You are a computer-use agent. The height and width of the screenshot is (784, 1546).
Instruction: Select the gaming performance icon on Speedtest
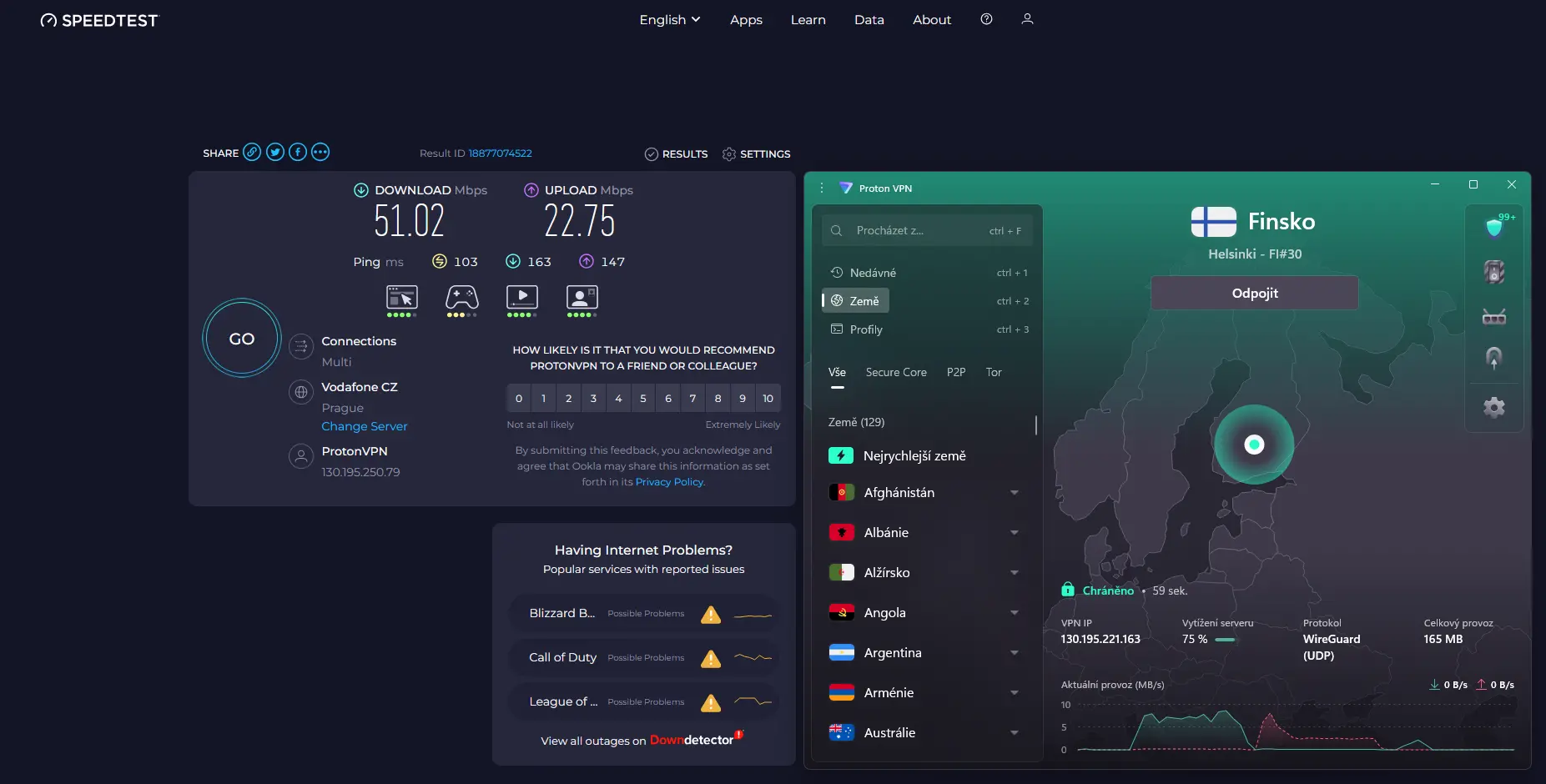click(x=462, y=297)
